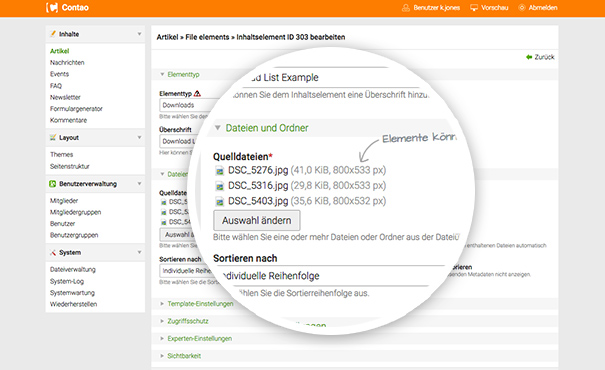Screen dimensions: 605x370
Task: Click the DSC_5276.jpg image file icon
Action: tap(220, 171)
